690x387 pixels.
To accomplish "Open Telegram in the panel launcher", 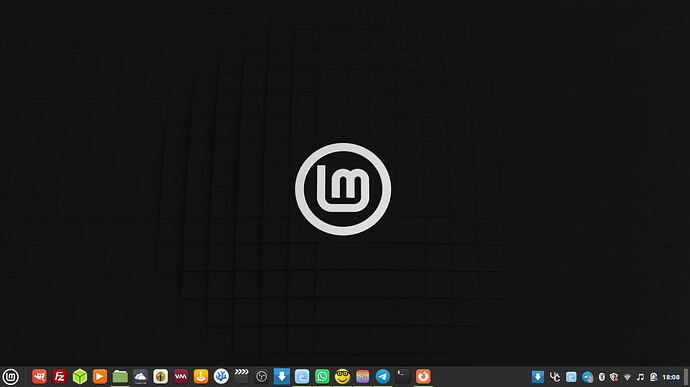I will (383, 376).
